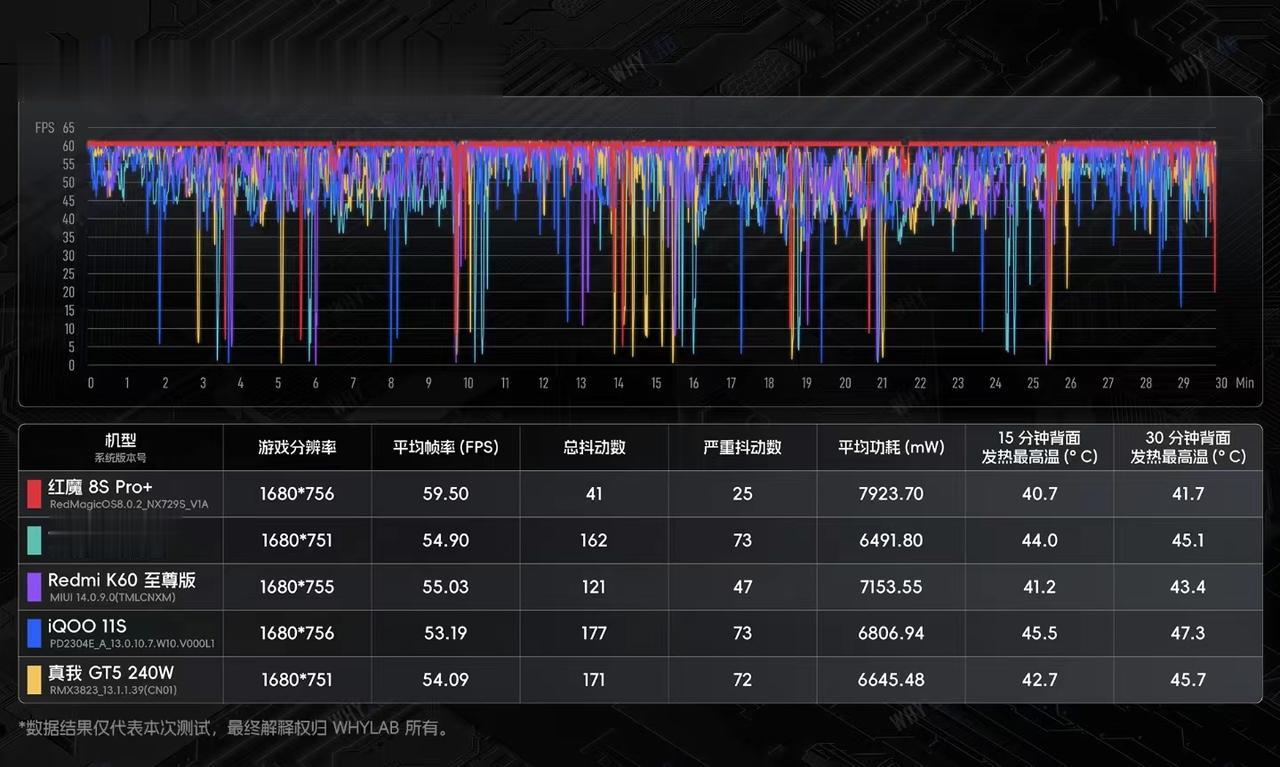Click the 54.09 average FPS value
This screenshot has width=1280, height=767.
click(445, 680)
